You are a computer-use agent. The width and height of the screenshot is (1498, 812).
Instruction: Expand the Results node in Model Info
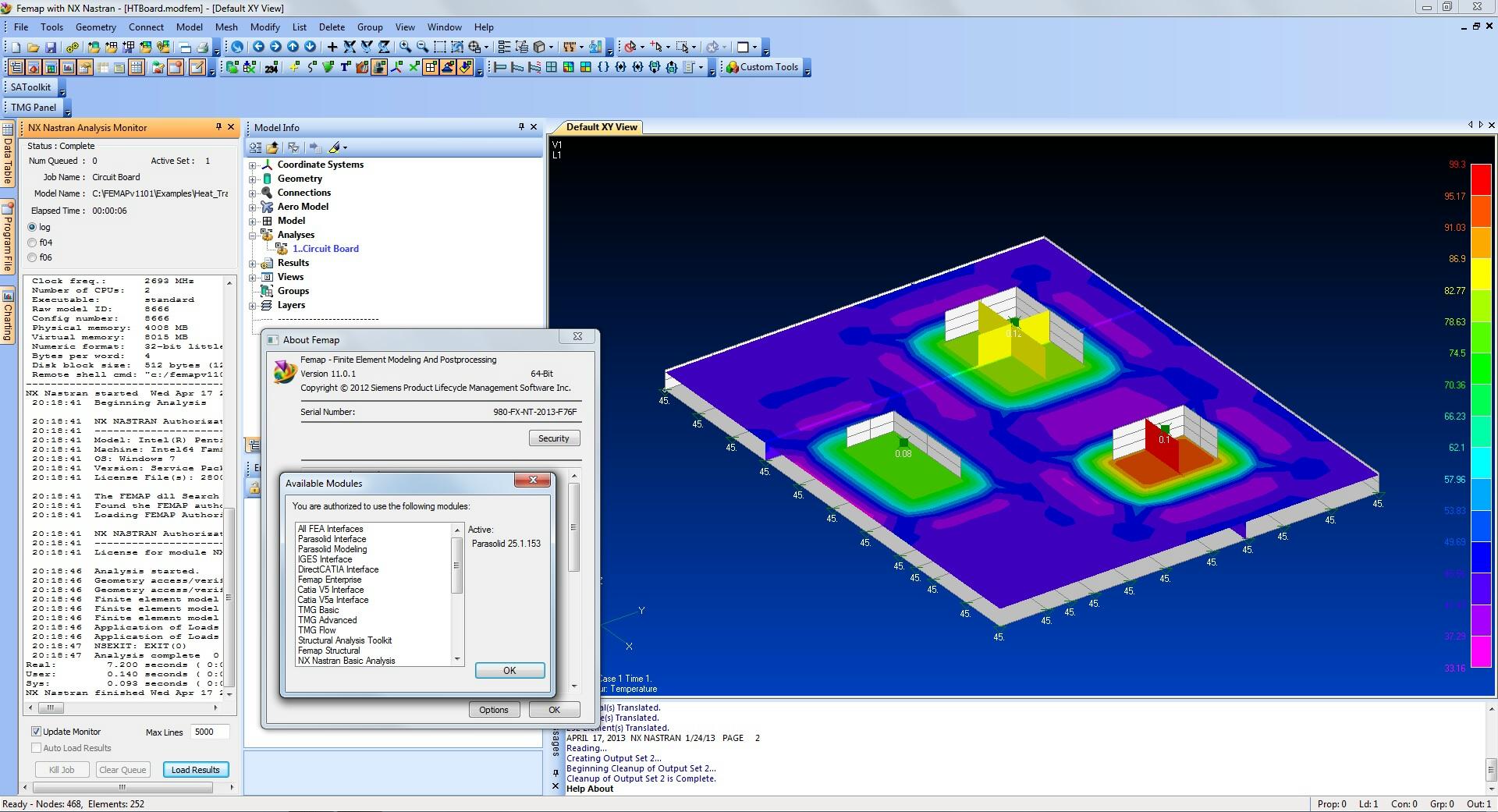254,263
